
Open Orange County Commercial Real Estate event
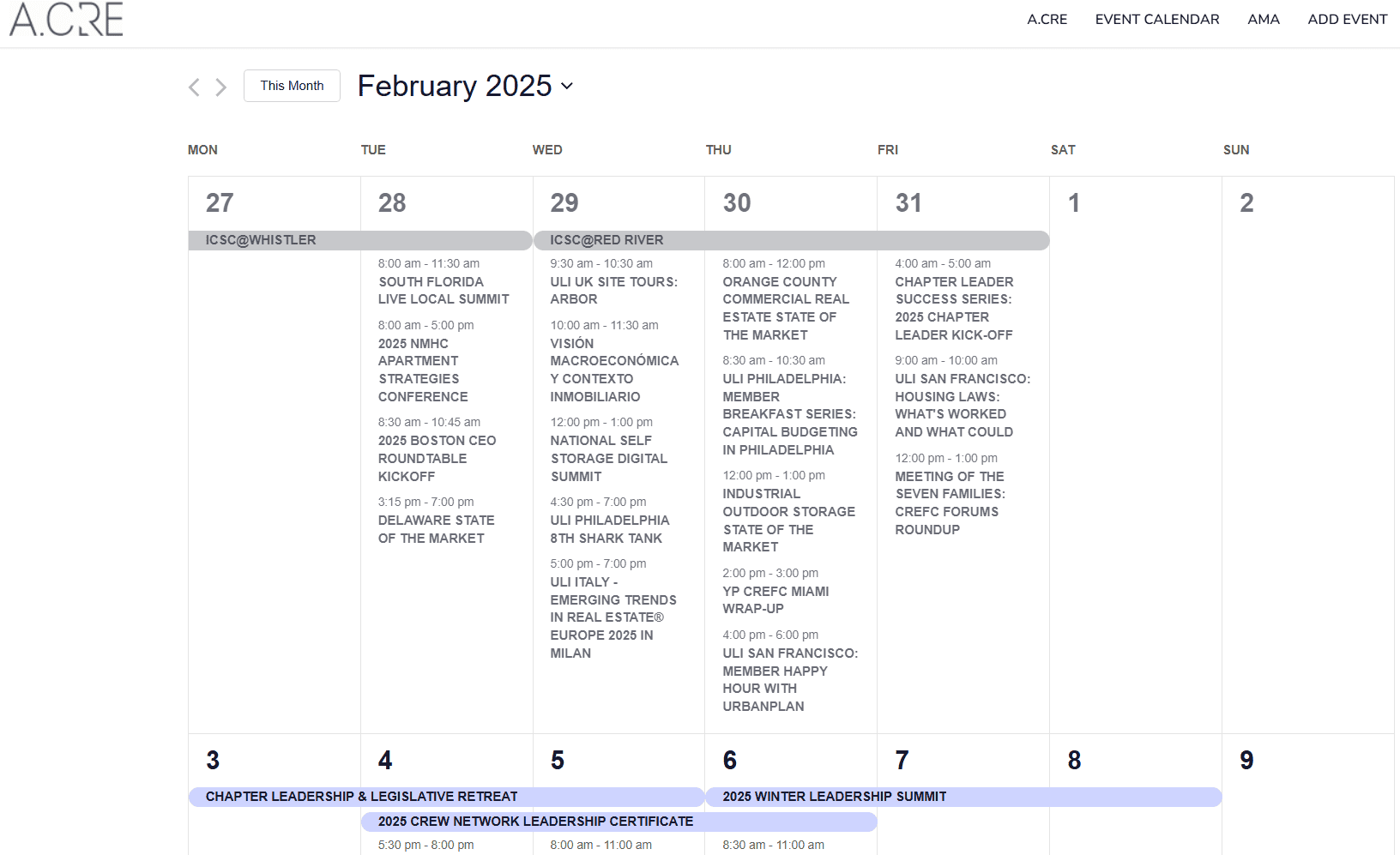(x=786, y=308)
